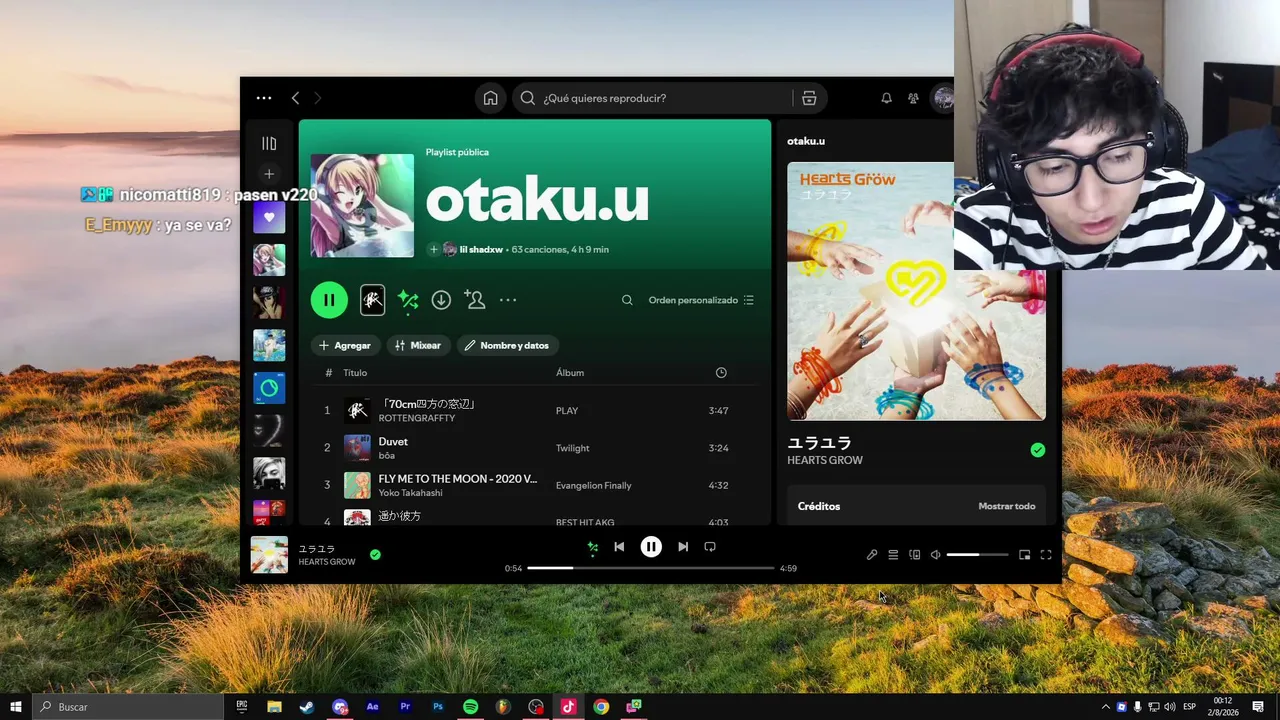Skip to the previous track
1280x720 pixels.
619,547
